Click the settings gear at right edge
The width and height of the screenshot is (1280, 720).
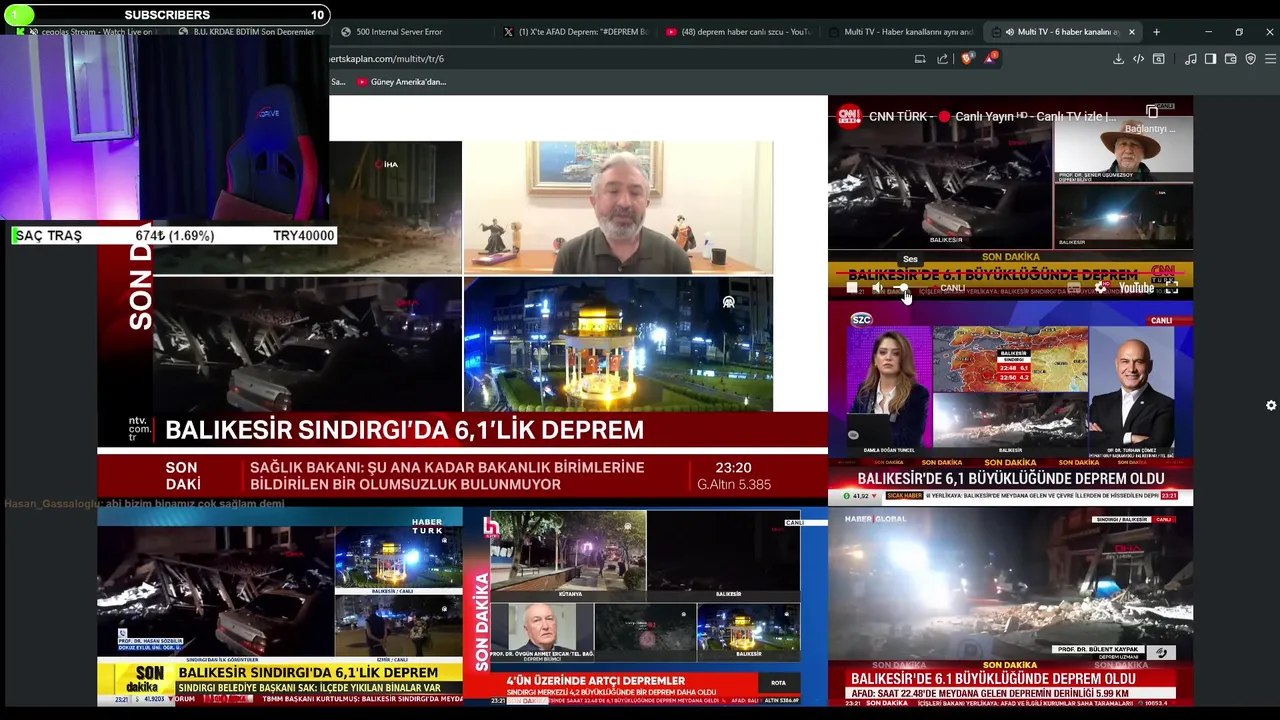point(1271,405)
